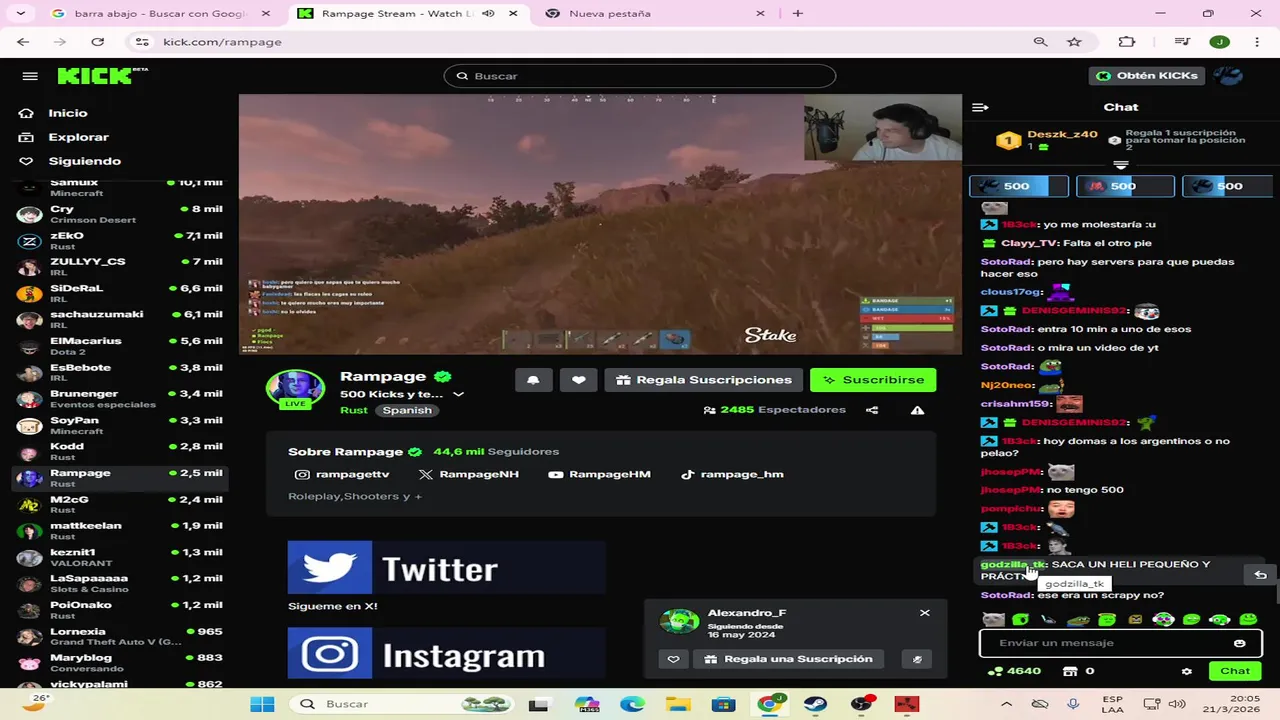Report the stream with the warning icon
Image resolution: width=1280 pixels, height=720 pixels.
pyautogui.click(x=917, y=410)
